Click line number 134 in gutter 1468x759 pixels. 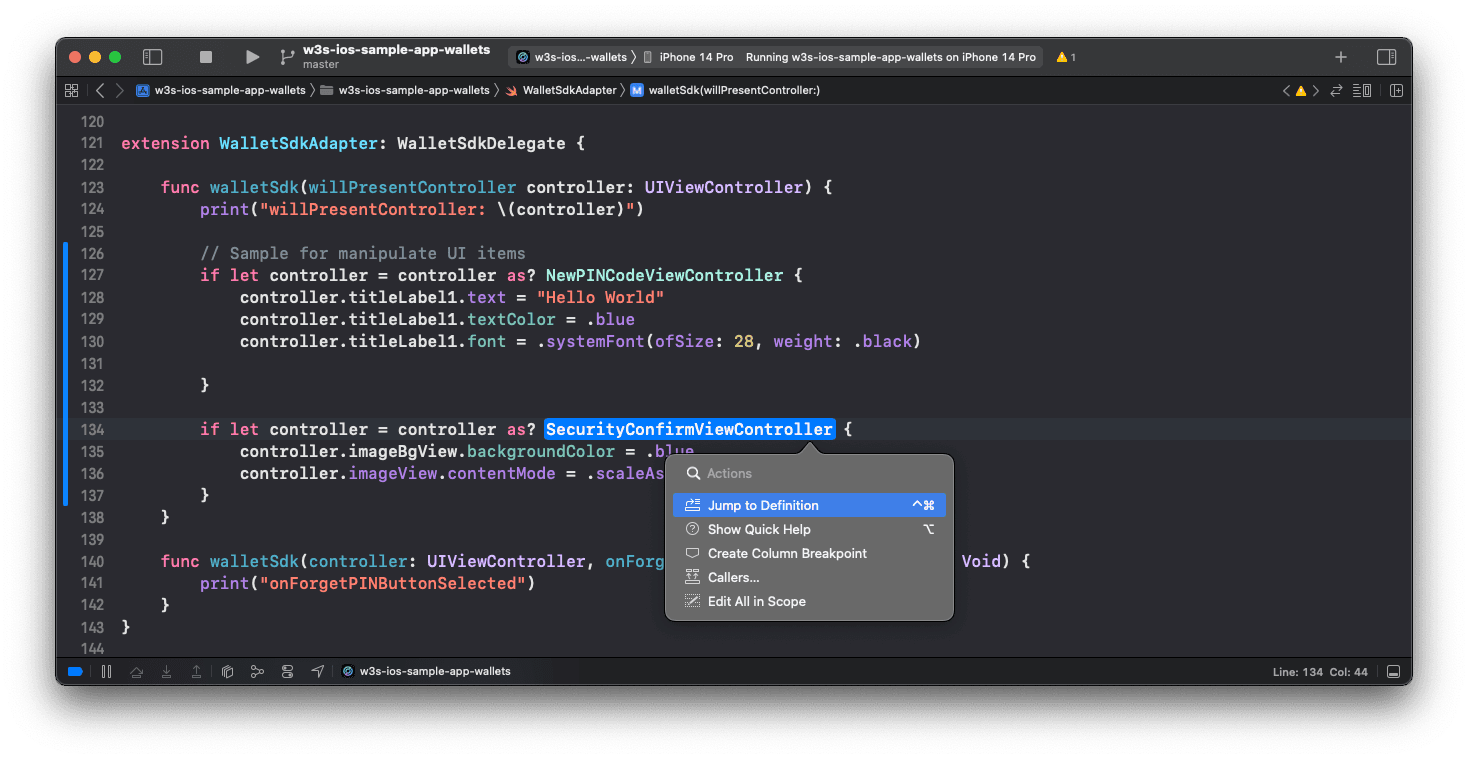coord(92,429)
